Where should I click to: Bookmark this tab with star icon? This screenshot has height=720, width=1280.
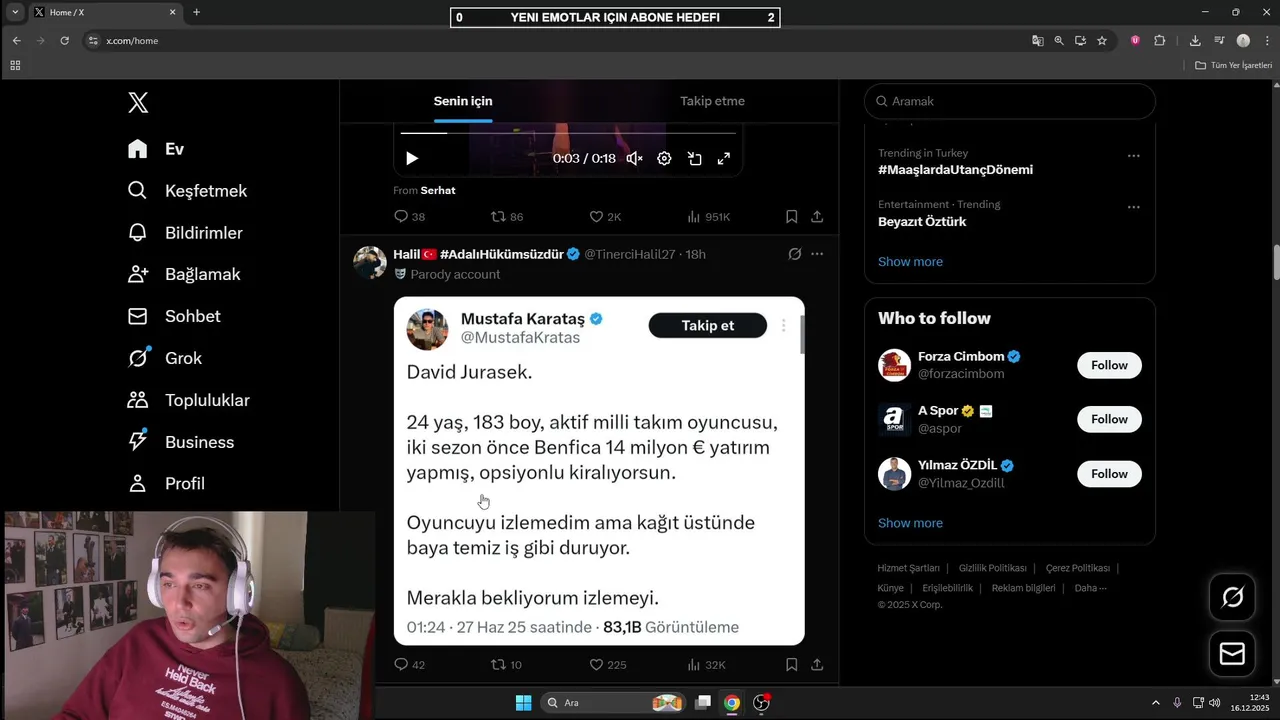tap(1102, 41)
